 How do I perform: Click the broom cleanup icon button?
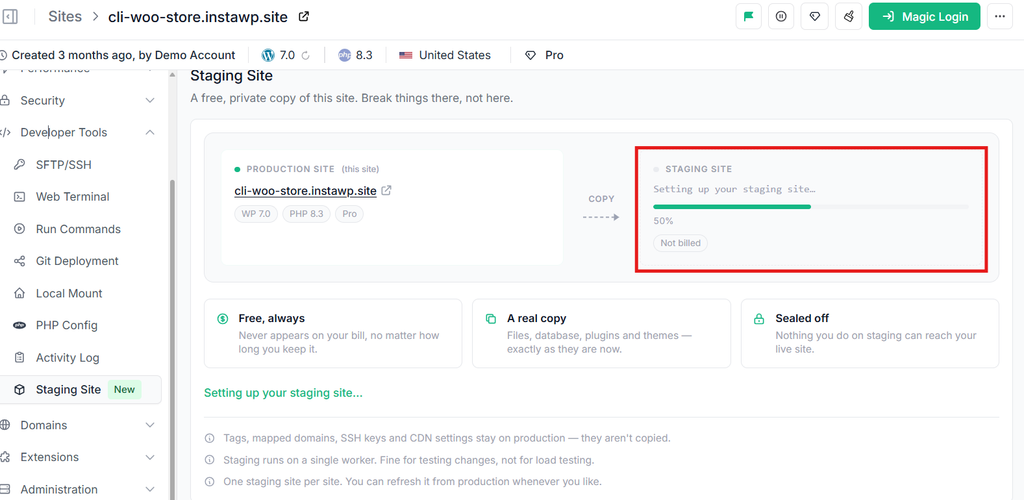(848, 16)
